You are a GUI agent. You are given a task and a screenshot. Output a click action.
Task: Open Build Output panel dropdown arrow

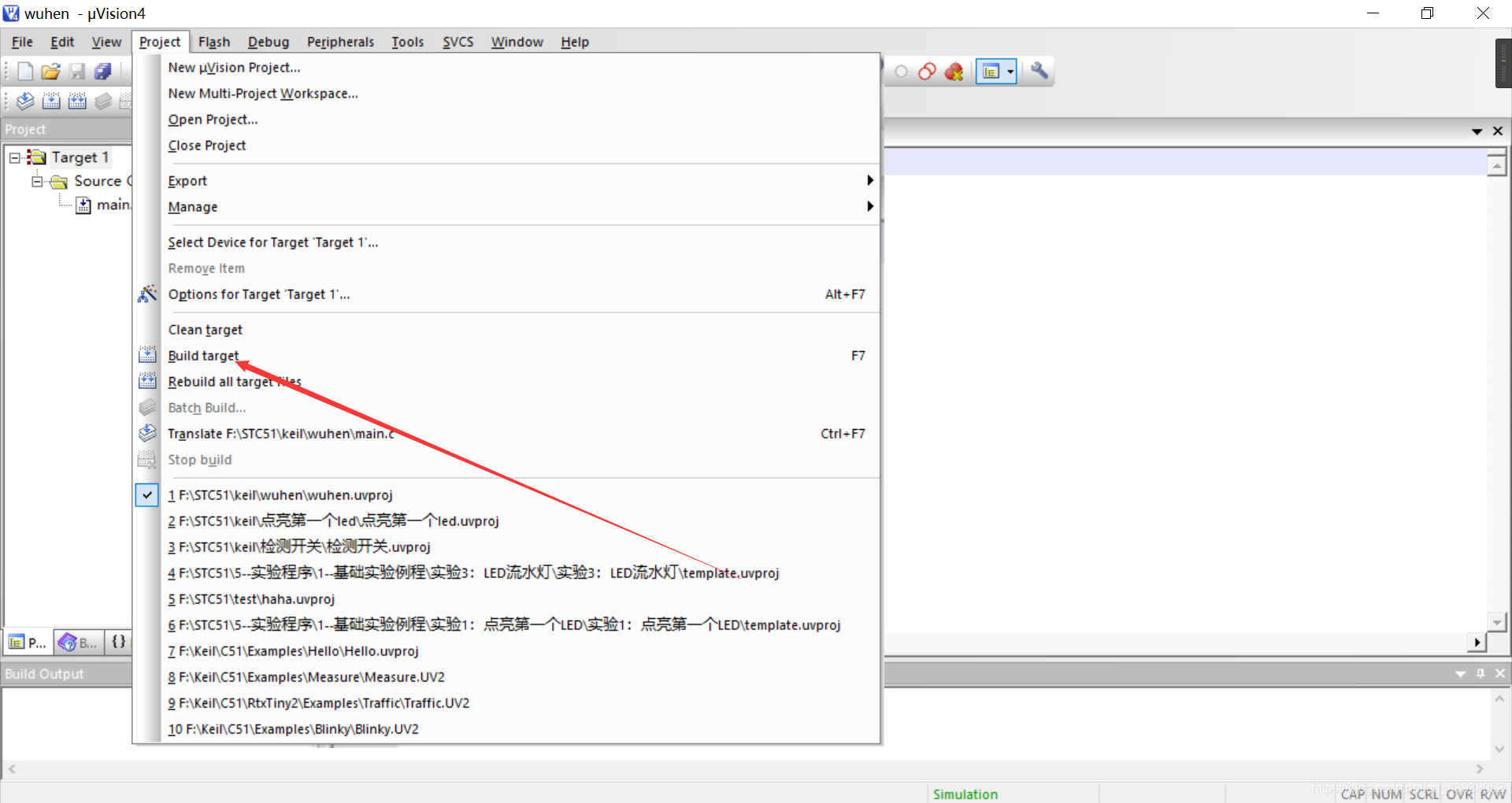click(1460, 674)
